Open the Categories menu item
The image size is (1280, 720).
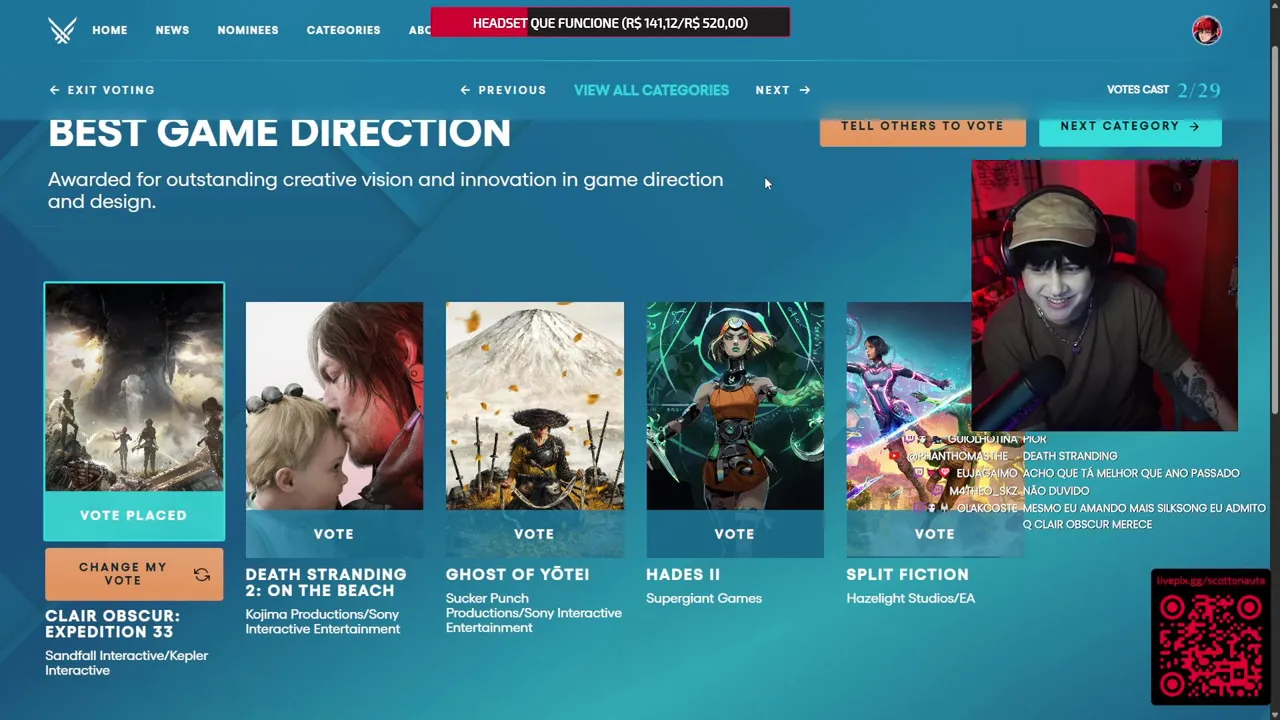343,30
